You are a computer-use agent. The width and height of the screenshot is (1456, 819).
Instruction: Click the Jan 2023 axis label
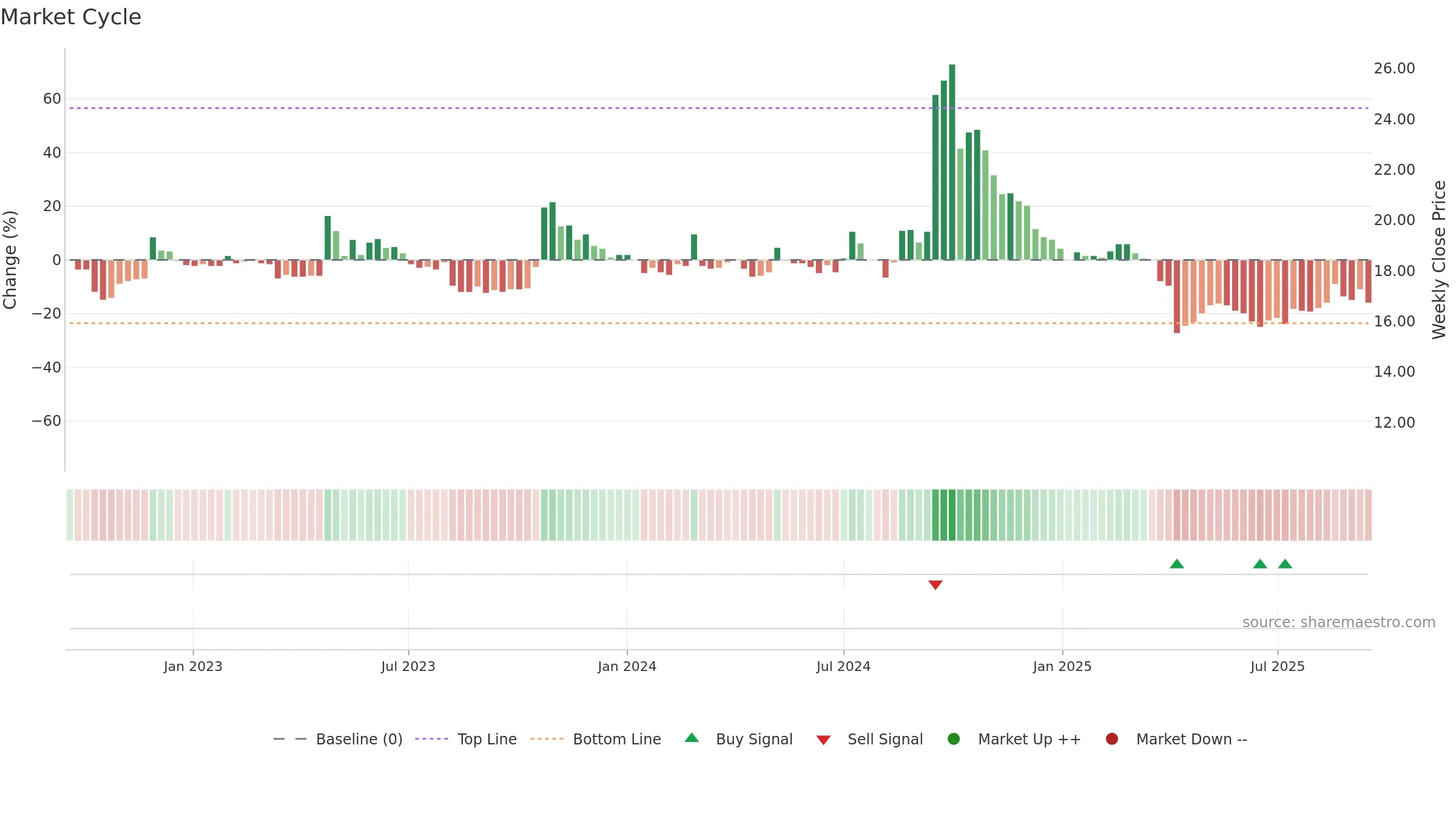193,667
